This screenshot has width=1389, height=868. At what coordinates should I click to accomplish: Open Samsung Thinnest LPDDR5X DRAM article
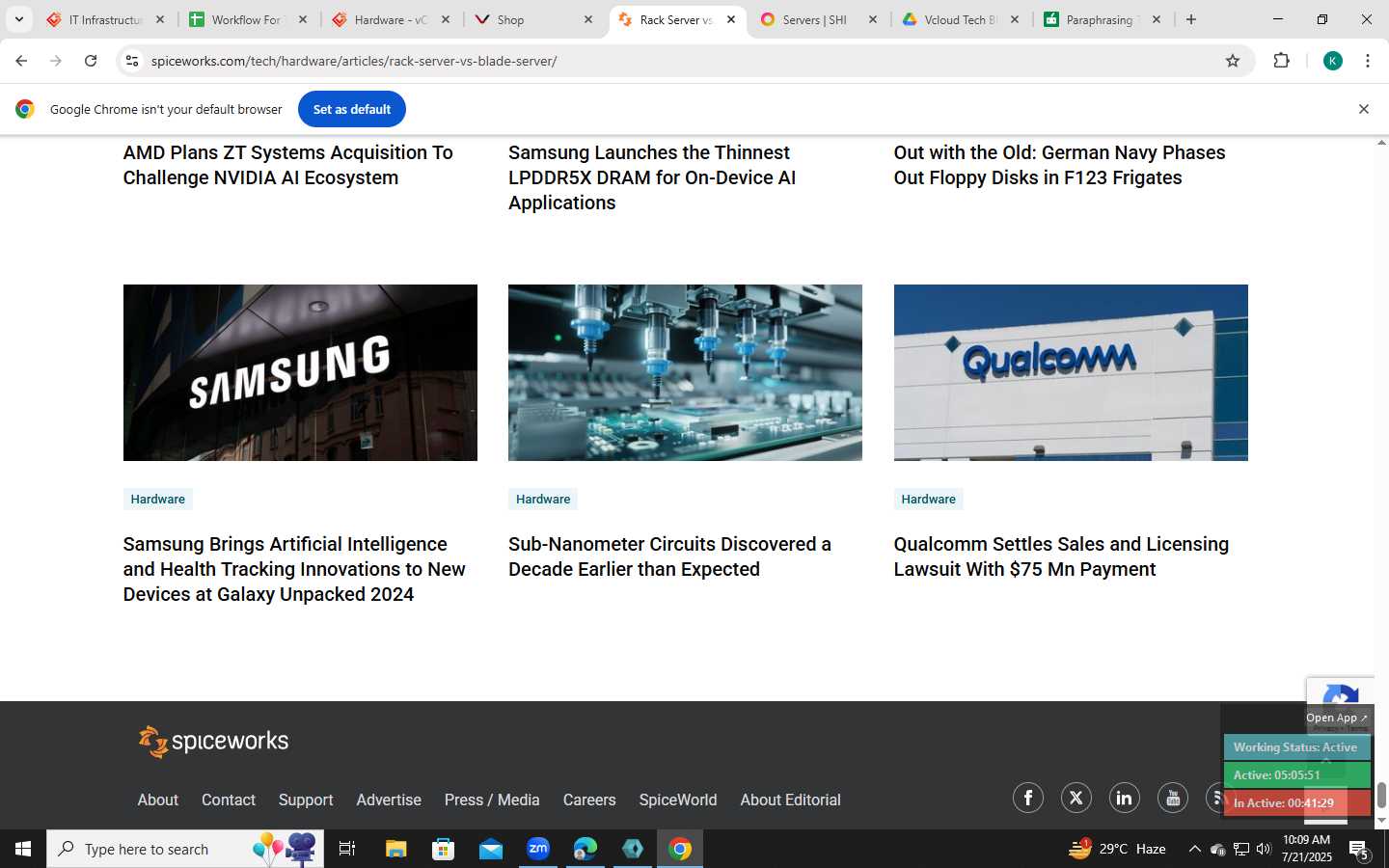coord(652,177)
